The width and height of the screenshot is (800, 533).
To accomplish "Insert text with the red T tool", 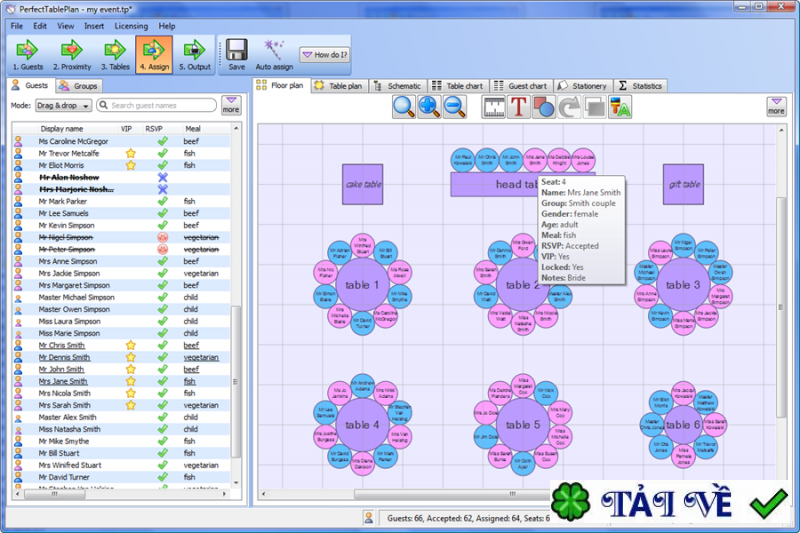I will [518, 107].
